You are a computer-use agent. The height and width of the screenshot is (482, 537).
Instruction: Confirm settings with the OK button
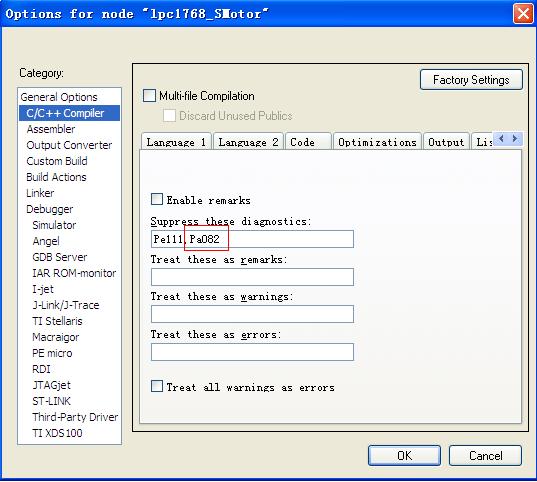tap(404, 456)
